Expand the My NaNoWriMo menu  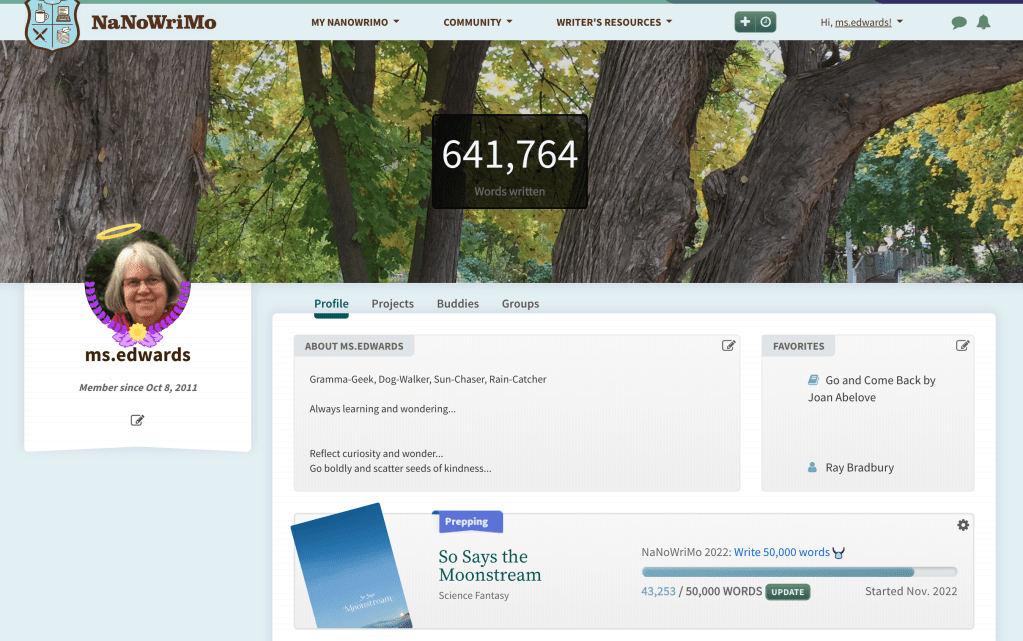coord(354,22)
